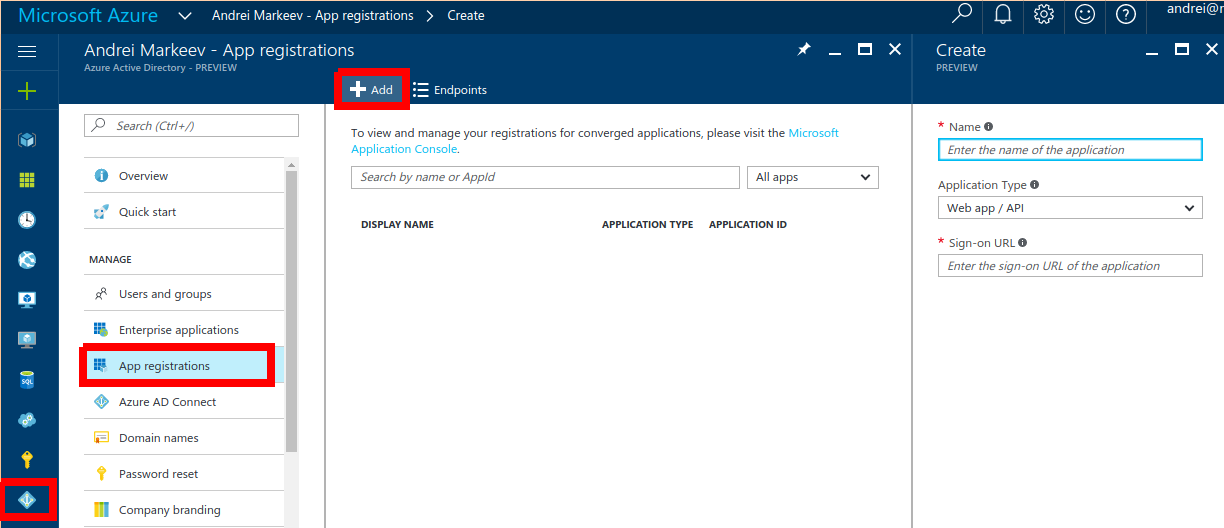
Task: Sort by the DISPLAY NAME column header
Action: 397,225
